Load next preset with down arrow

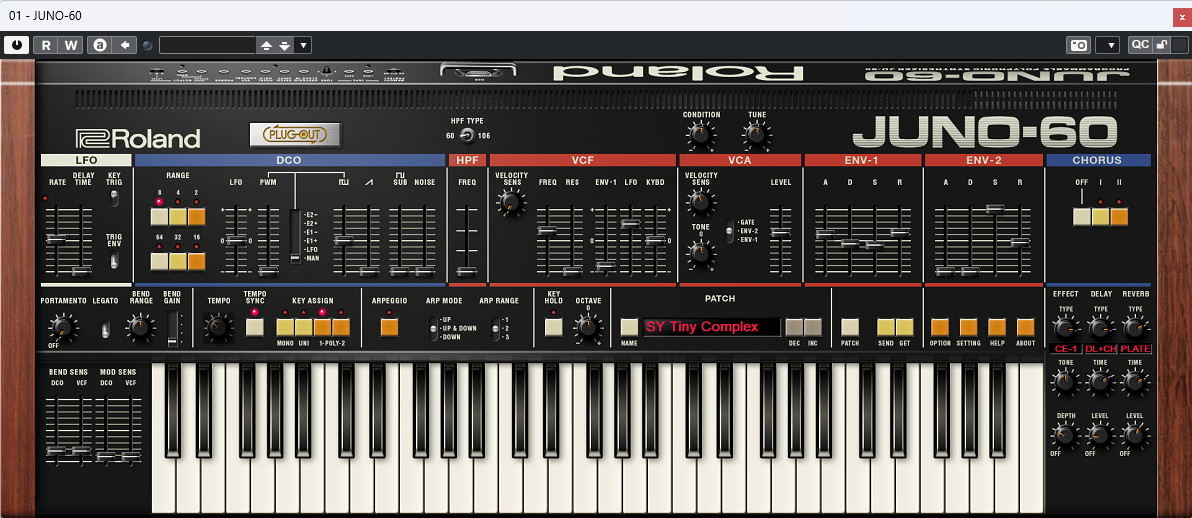(284, 46)
